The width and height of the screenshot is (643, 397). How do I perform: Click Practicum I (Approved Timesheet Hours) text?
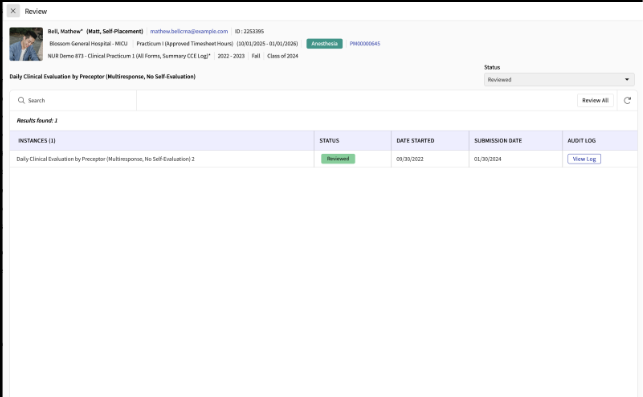[185, 43]
